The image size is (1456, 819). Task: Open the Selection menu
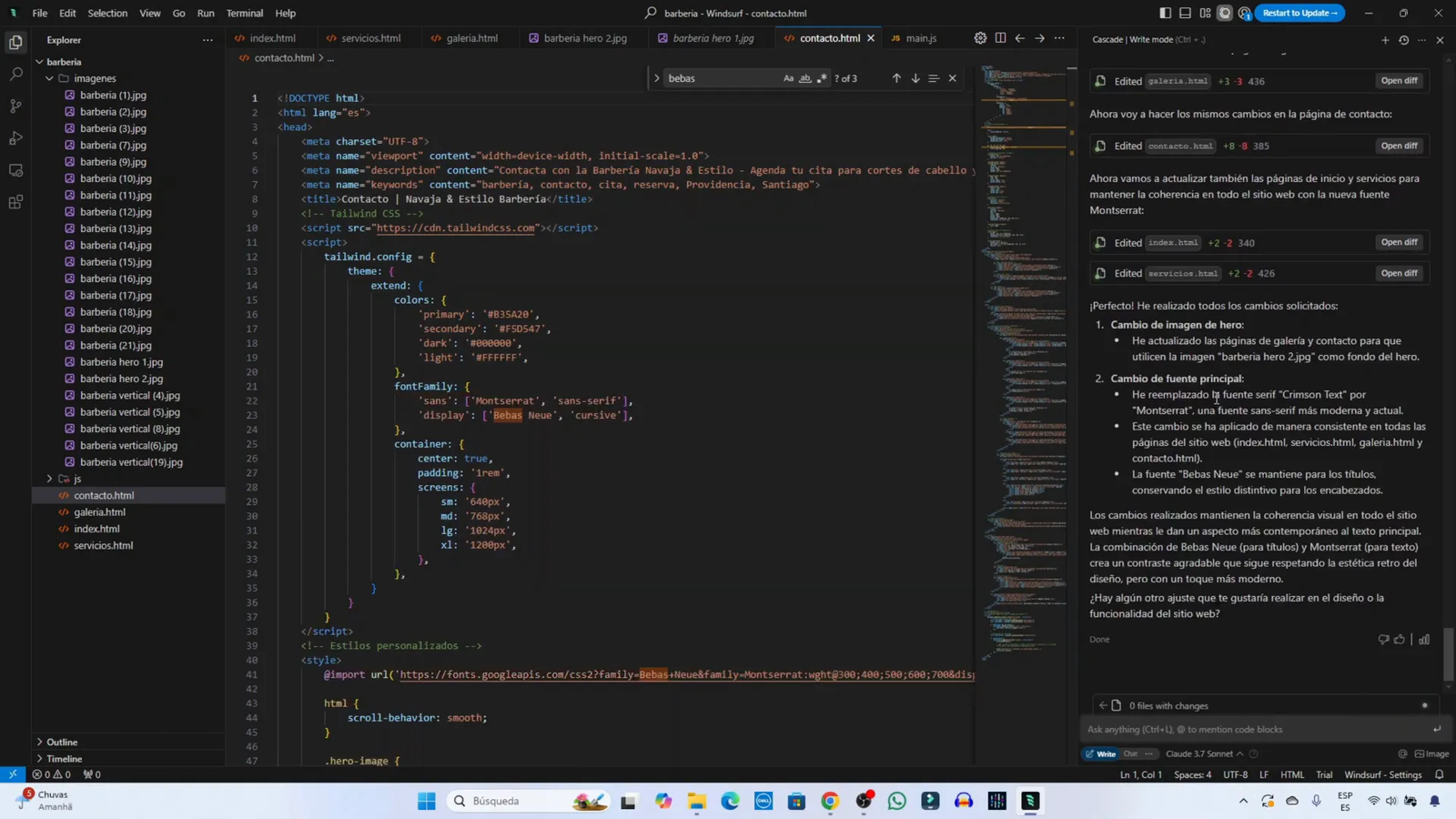106,14
